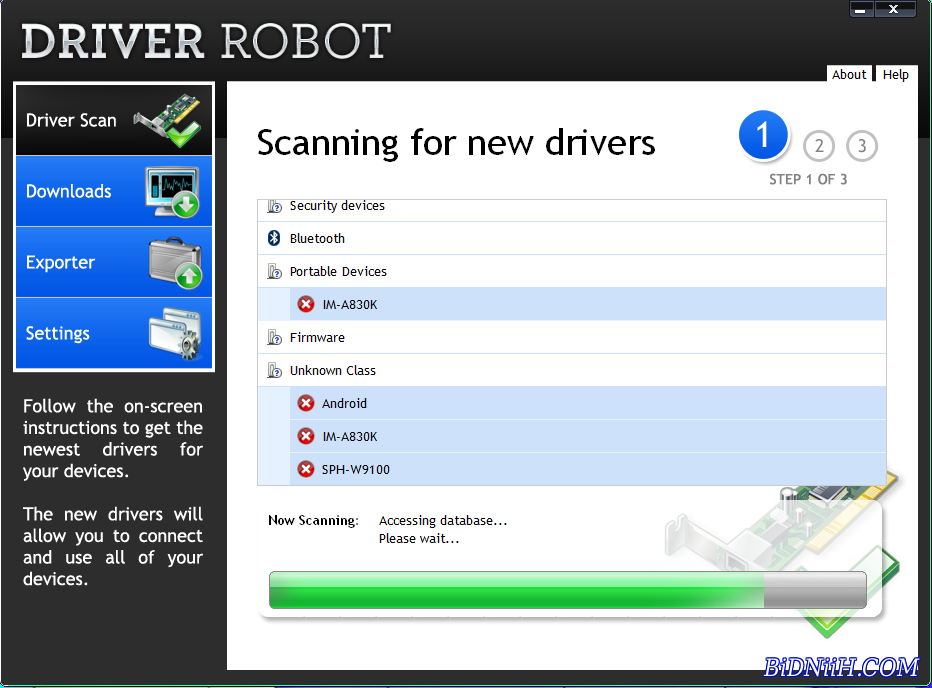
Task: Click the 'STEP 1 OF 3' caption
Action: tap(808, 180)
